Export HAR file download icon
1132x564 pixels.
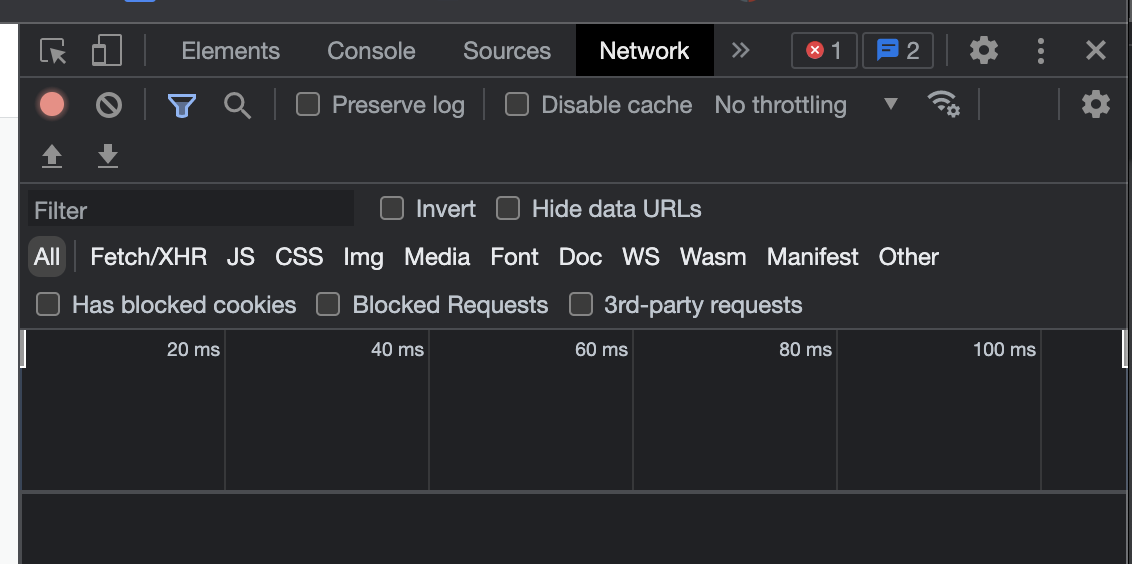tap(108, 156)
